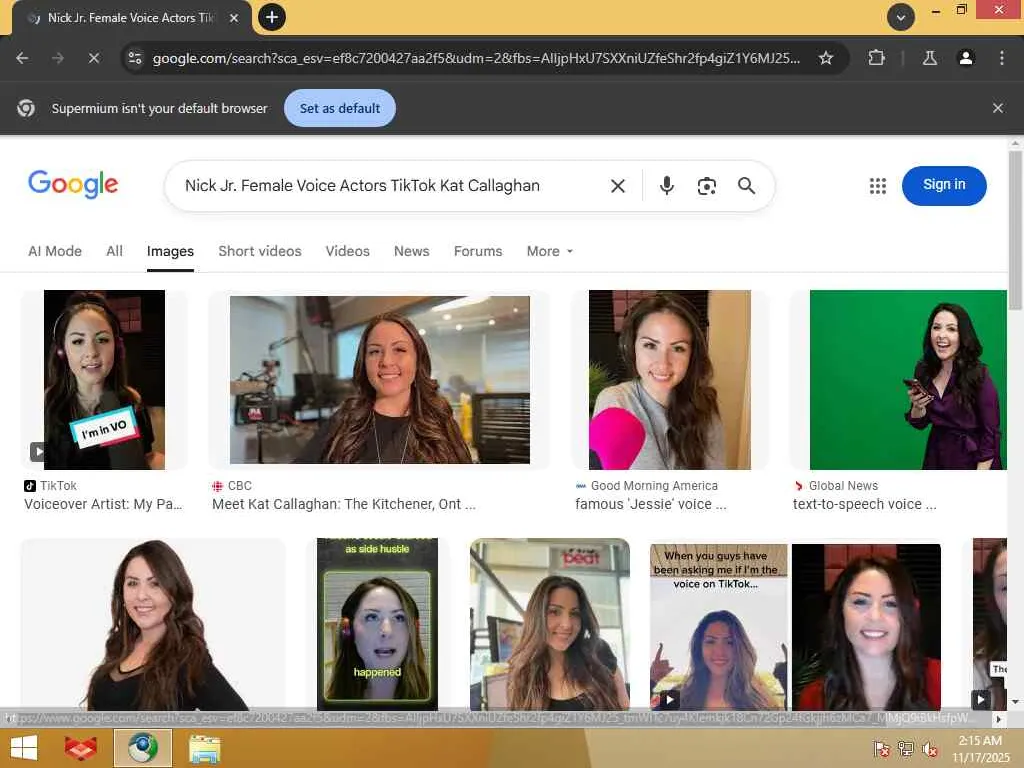This screenshot has height=768, width=1024.
Task: Go forward to the next page
Action: [x=58, y=58]
